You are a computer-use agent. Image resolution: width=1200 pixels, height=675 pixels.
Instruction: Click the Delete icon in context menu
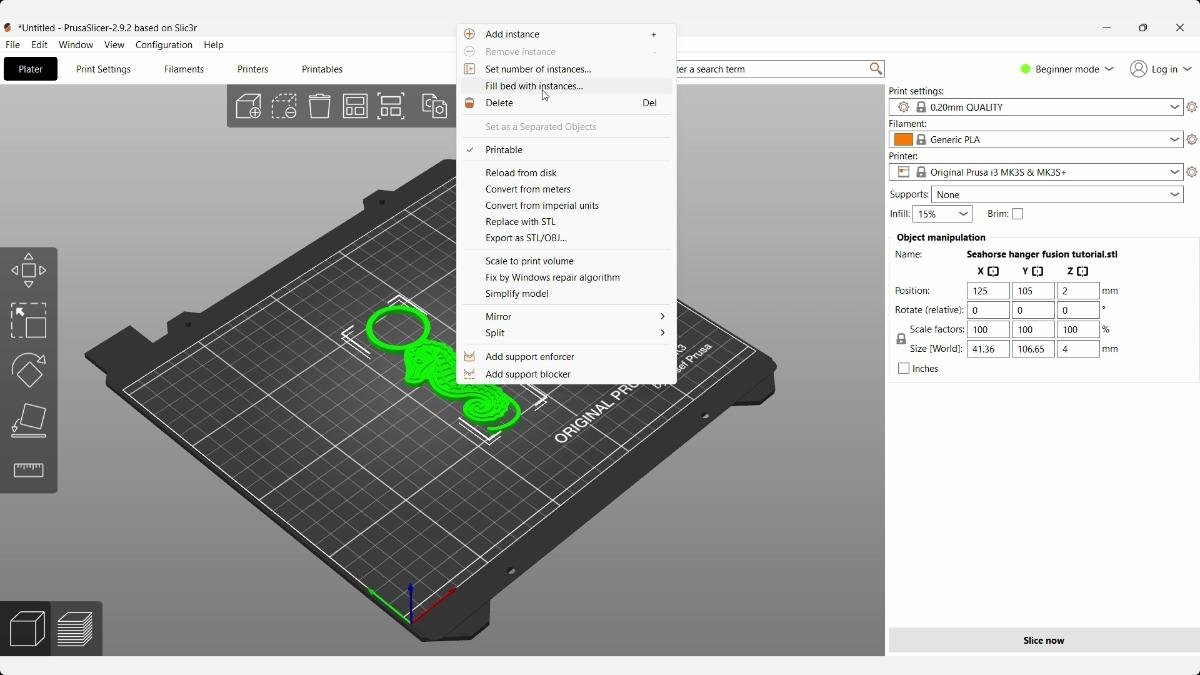469,103
